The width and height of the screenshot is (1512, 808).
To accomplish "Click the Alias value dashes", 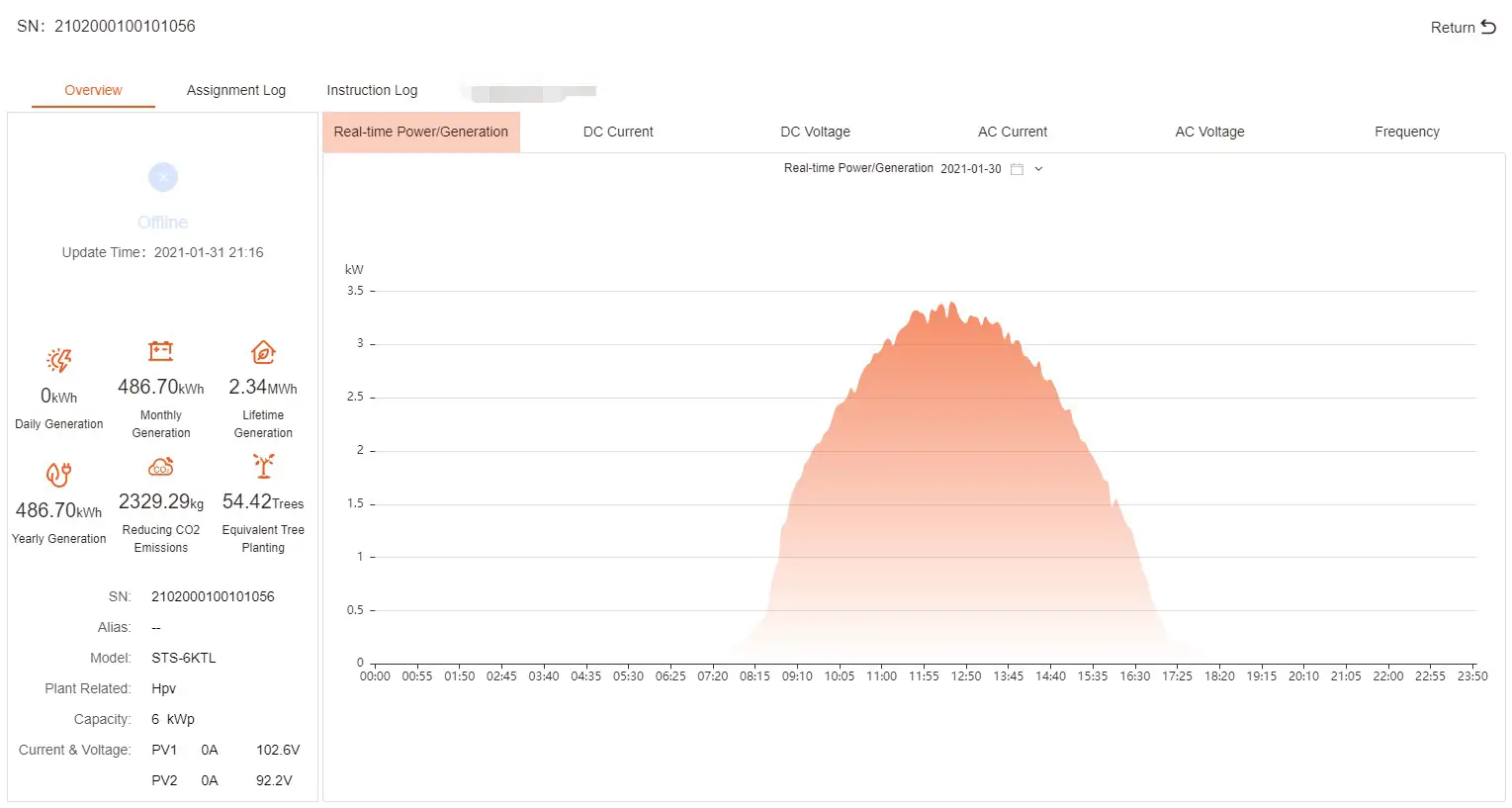I will coord(156,627).
